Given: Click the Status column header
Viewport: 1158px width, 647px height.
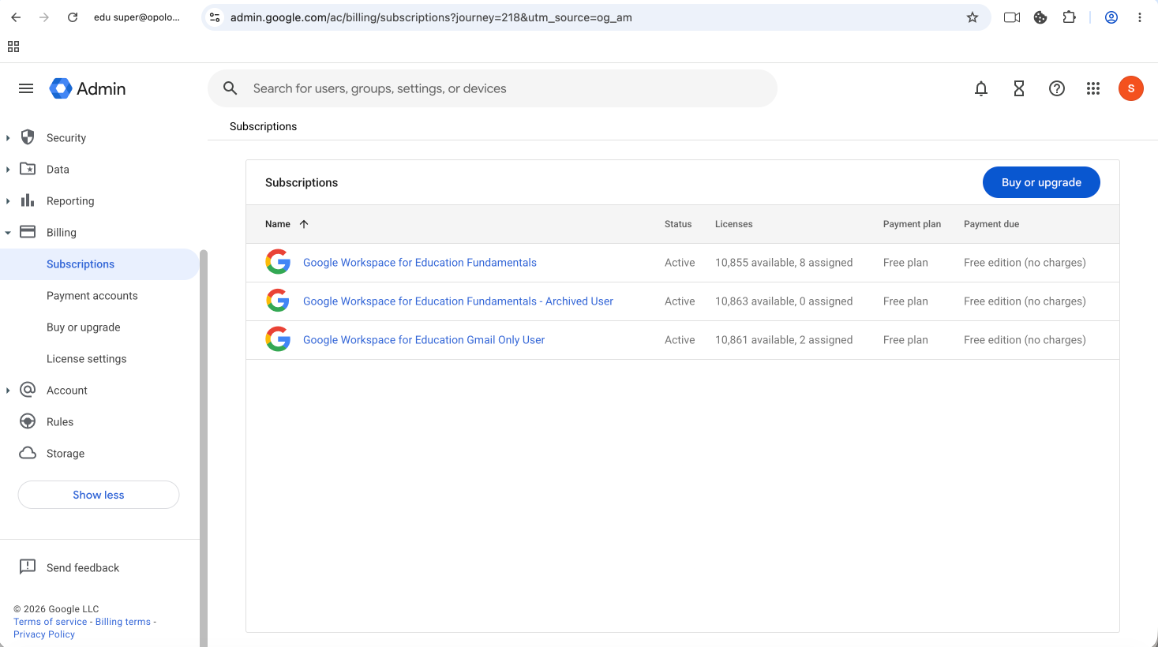Looking at the screenshot, I should pos(677,224).
